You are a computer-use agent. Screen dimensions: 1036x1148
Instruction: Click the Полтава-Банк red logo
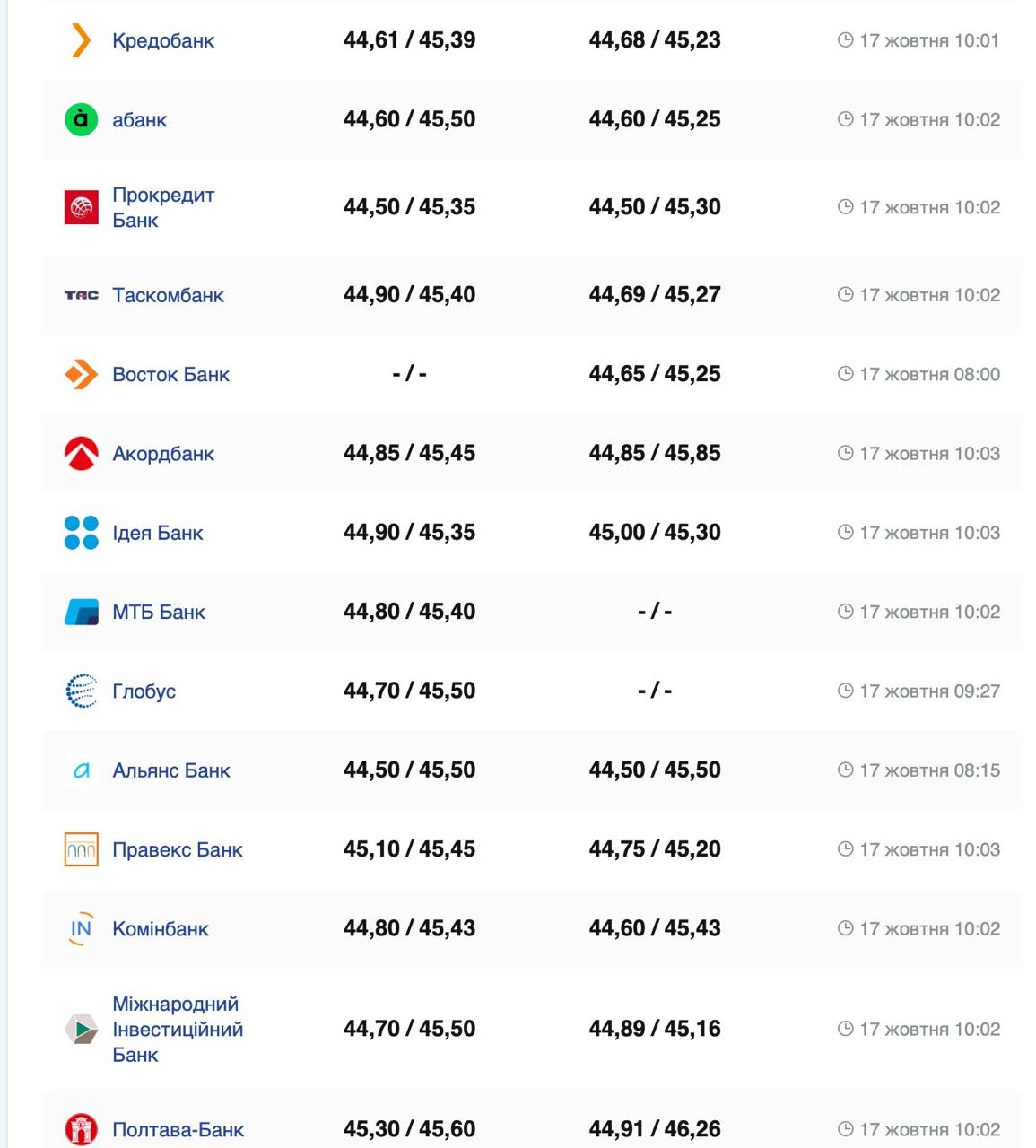tap(81, 1130)
